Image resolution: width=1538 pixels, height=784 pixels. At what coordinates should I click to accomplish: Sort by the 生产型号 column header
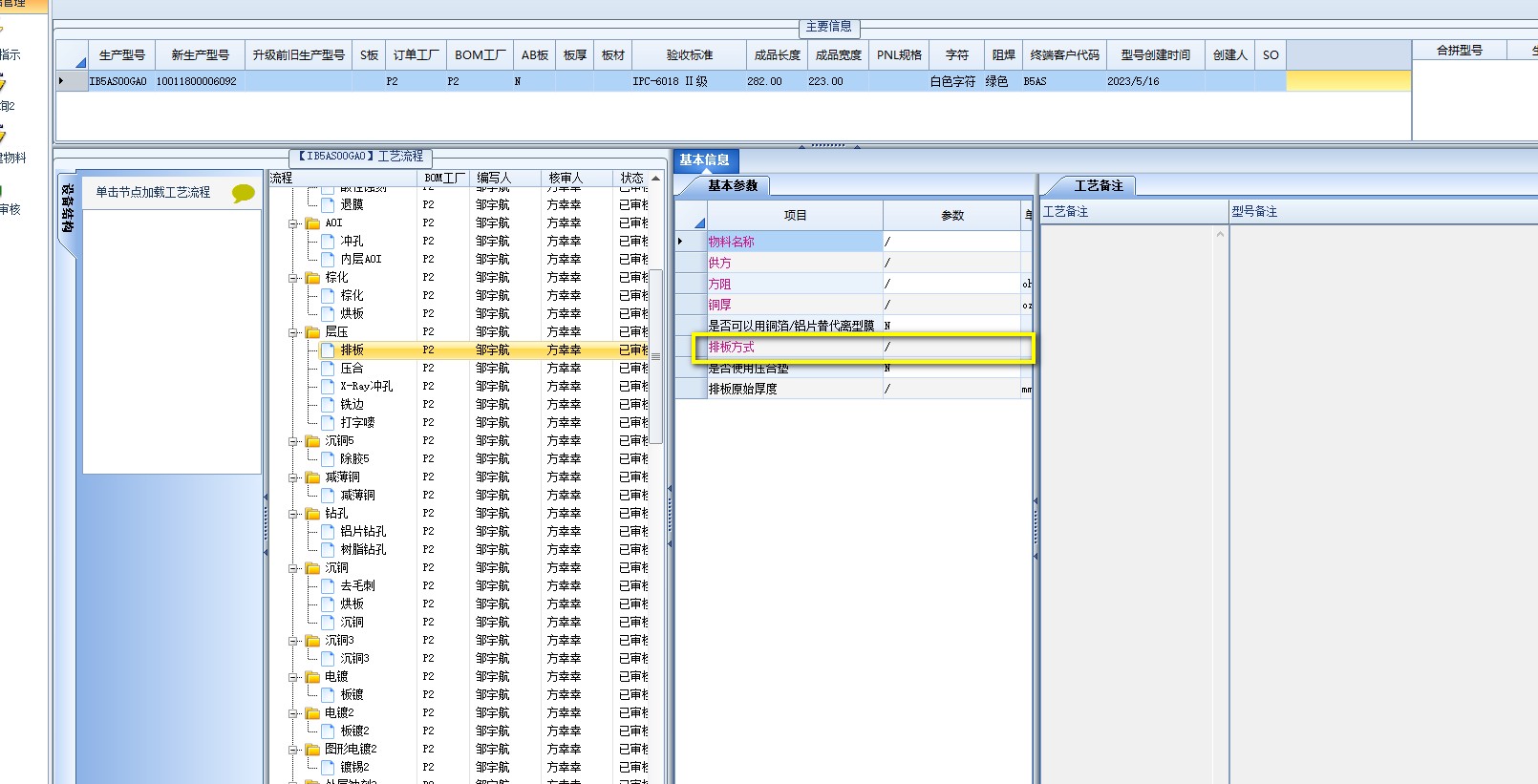pos(122,55)
